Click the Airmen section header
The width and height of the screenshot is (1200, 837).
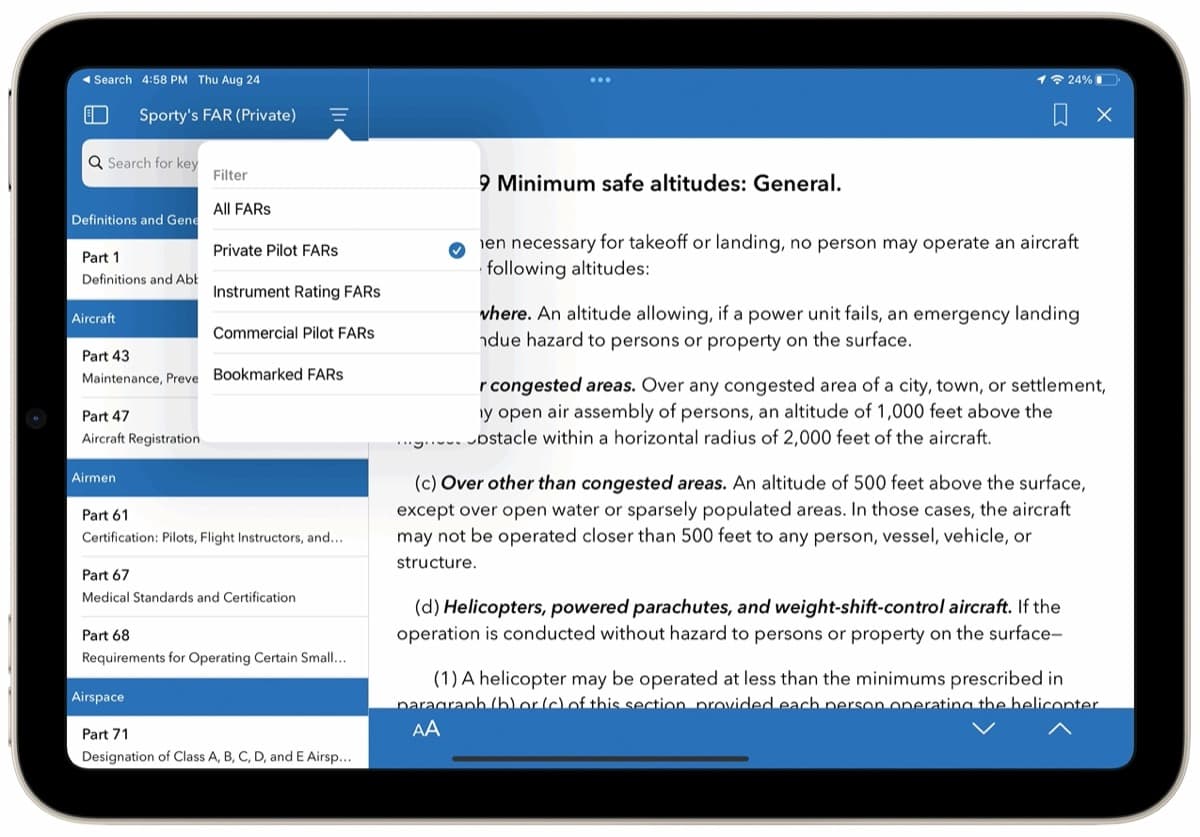point(218,478)
